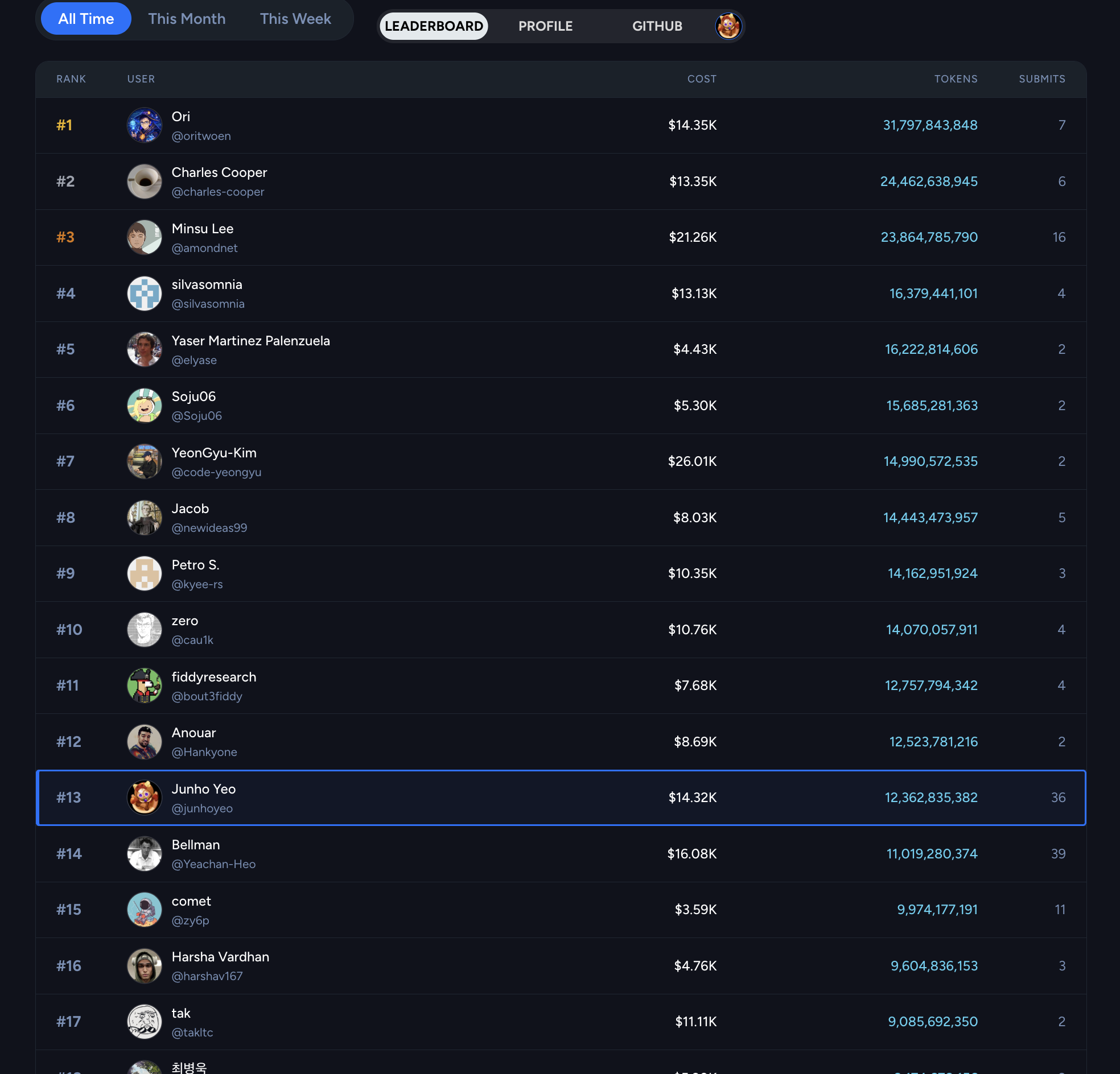Sort by the COST column header
The image size is (1120, 1074).
(701, 79)
